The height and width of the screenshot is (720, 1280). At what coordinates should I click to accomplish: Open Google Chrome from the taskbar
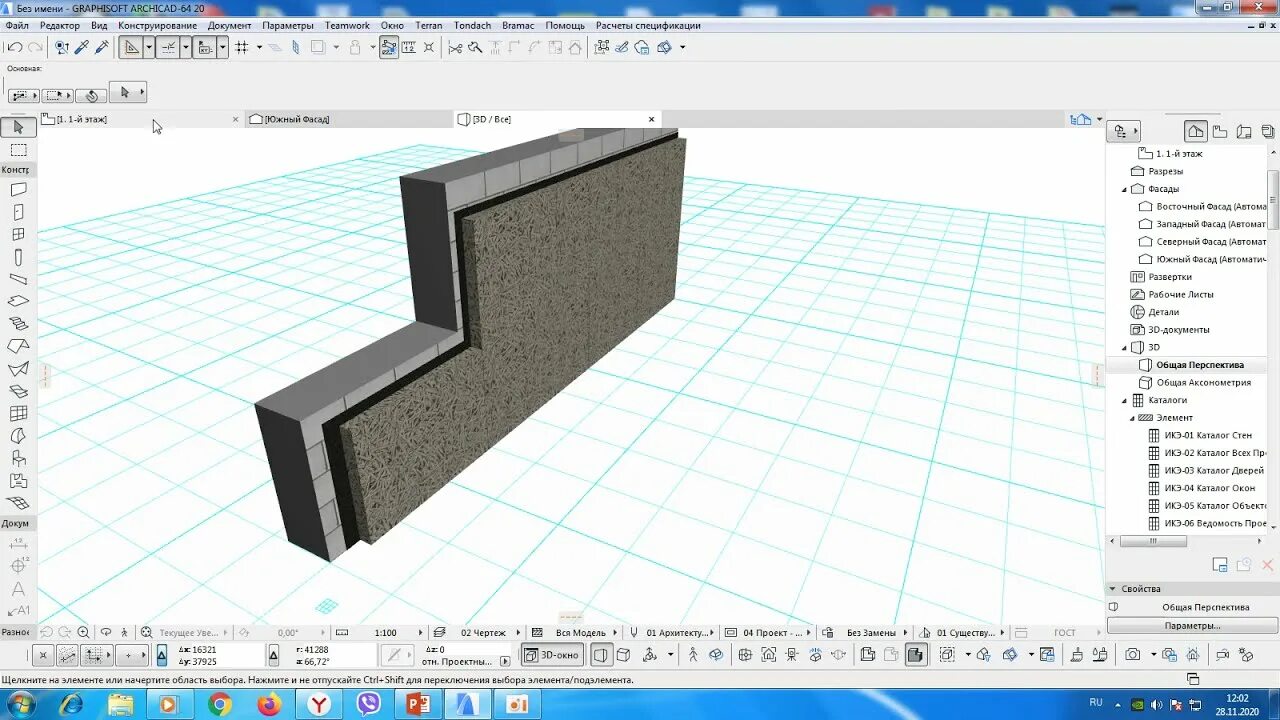pos(220,704)
